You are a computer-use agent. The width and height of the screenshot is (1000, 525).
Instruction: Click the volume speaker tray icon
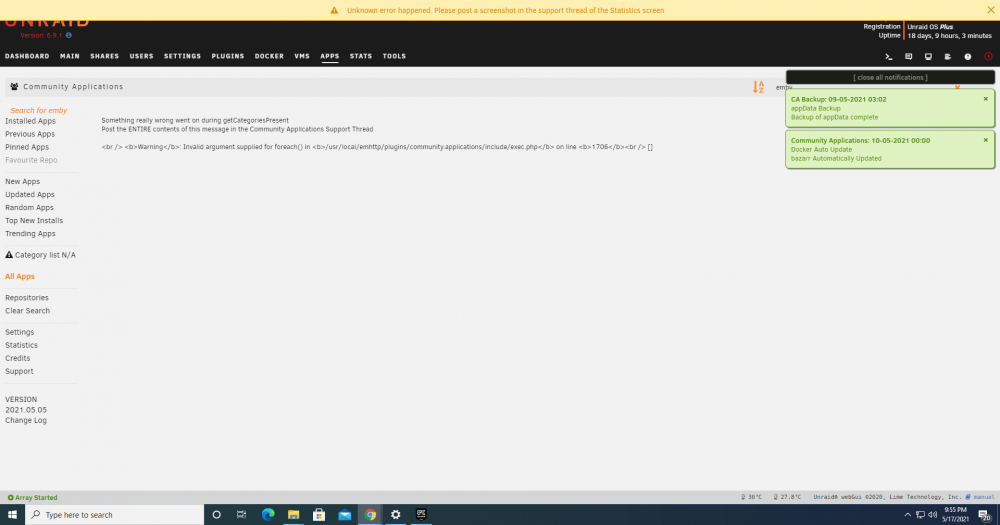coord(932,515)
